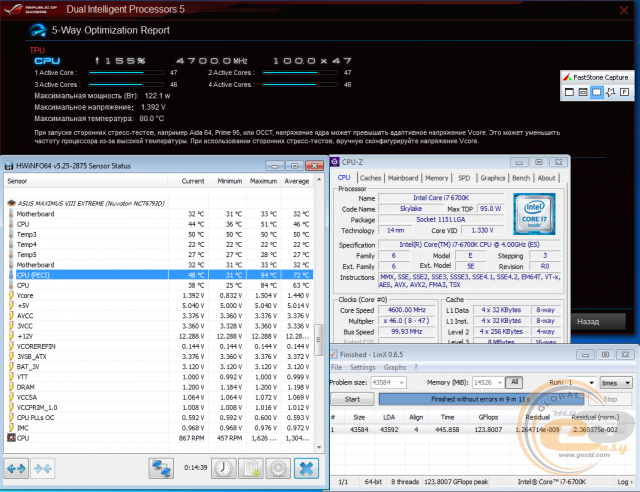The height and width of the screenshot is (492, 640).
Task: Select FastStone freehand region capture
Action: pyautogui.click(x=611, y=92)
